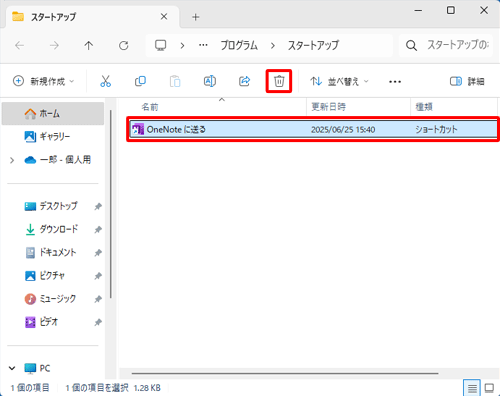
Task: Expand chevron after PC icon in address bar
Action: [182, 45]
